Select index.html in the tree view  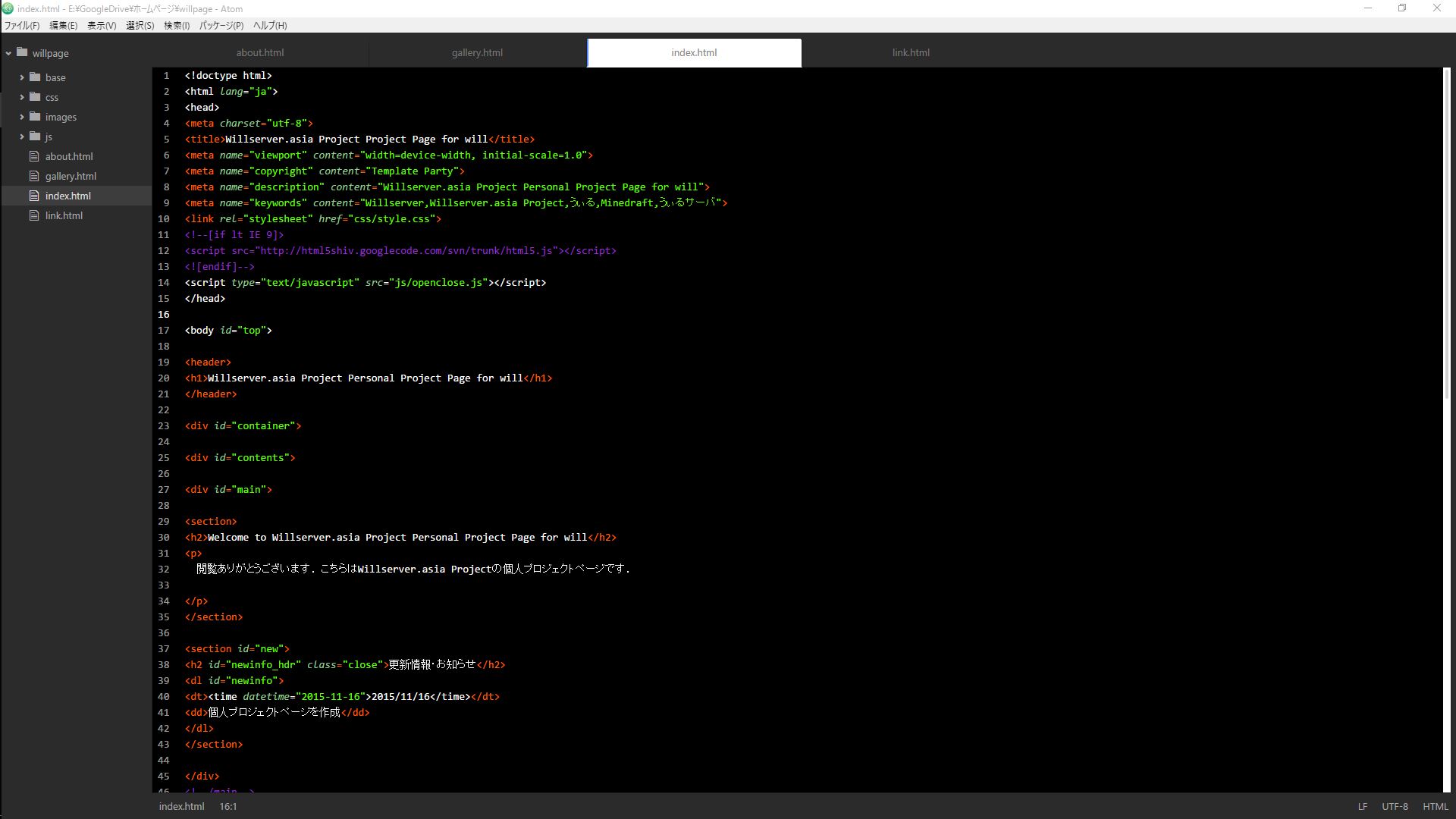tap(68, 196)
